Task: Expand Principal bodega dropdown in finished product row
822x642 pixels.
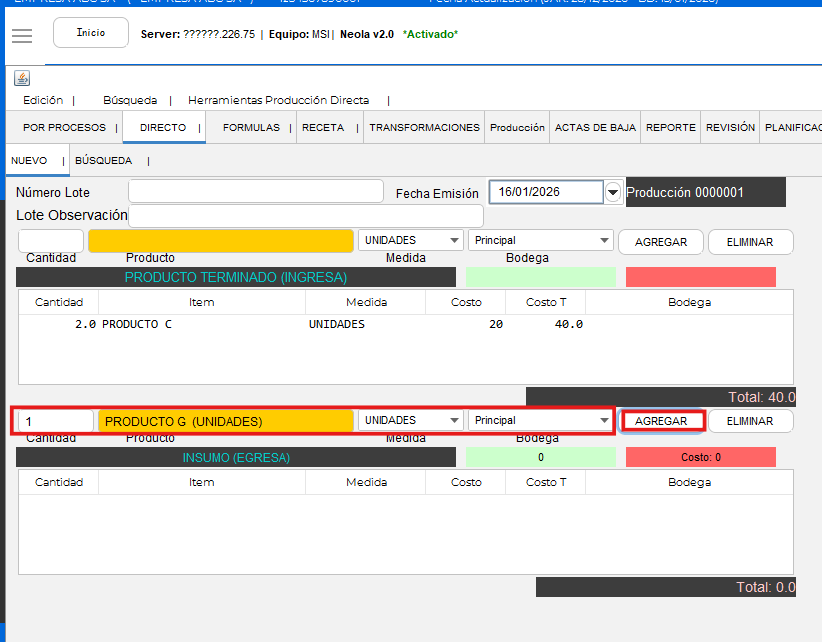Action: point(603,241)
